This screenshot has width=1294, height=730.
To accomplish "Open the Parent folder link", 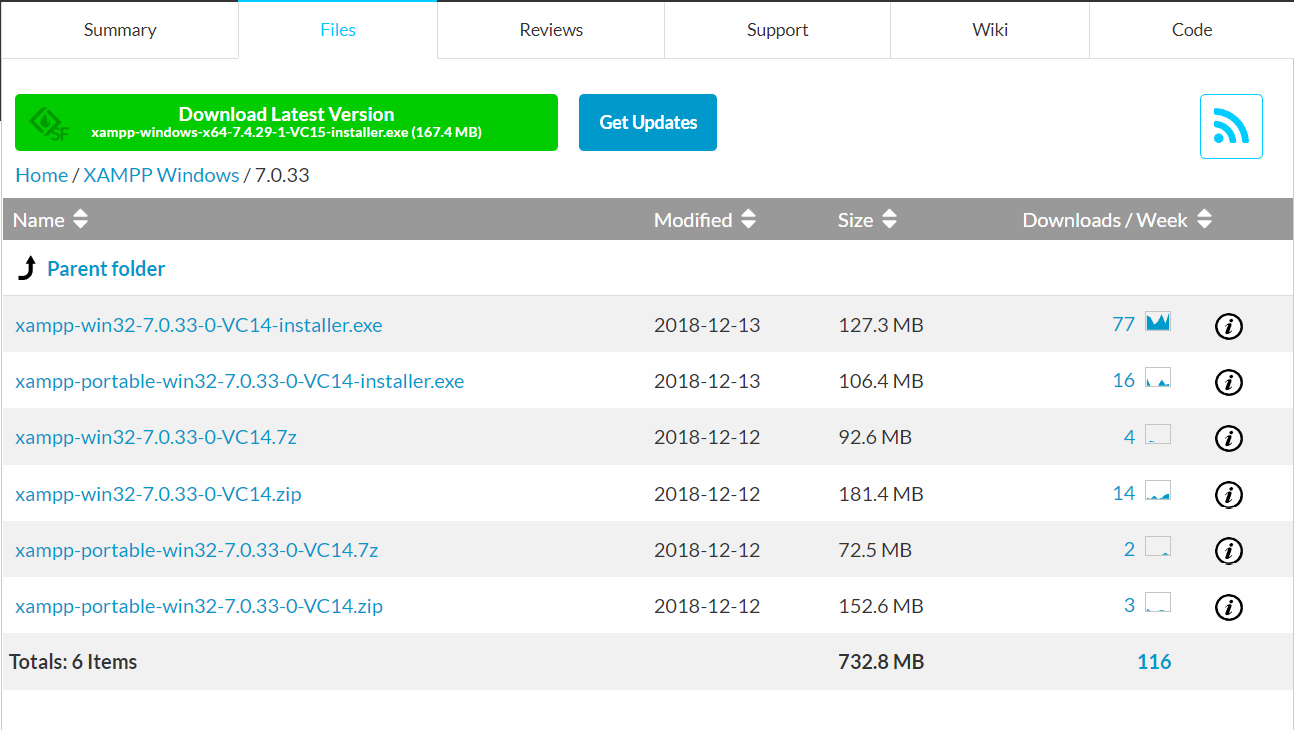I will [x=106, y=268].
